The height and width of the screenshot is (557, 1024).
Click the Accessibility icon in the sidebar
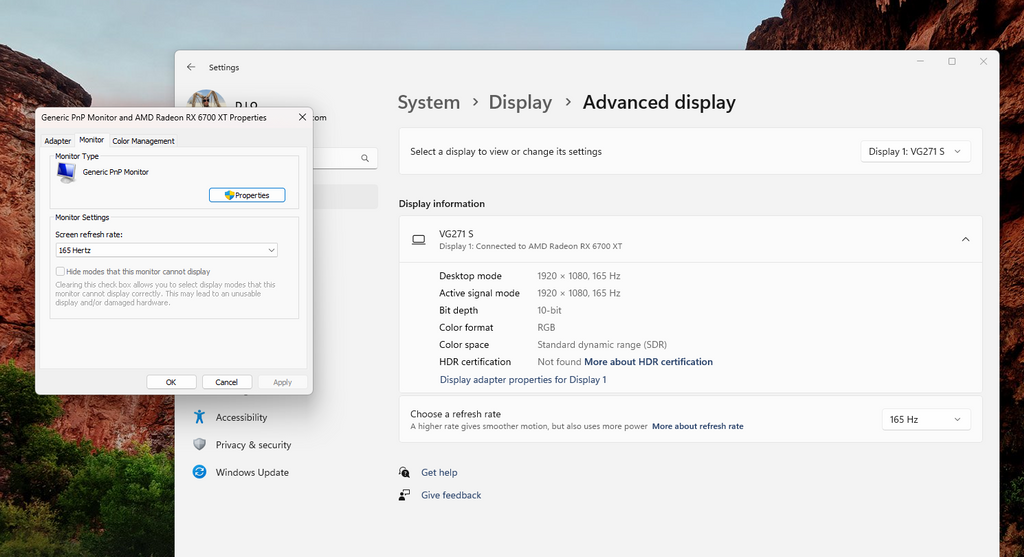coord(200,417)
